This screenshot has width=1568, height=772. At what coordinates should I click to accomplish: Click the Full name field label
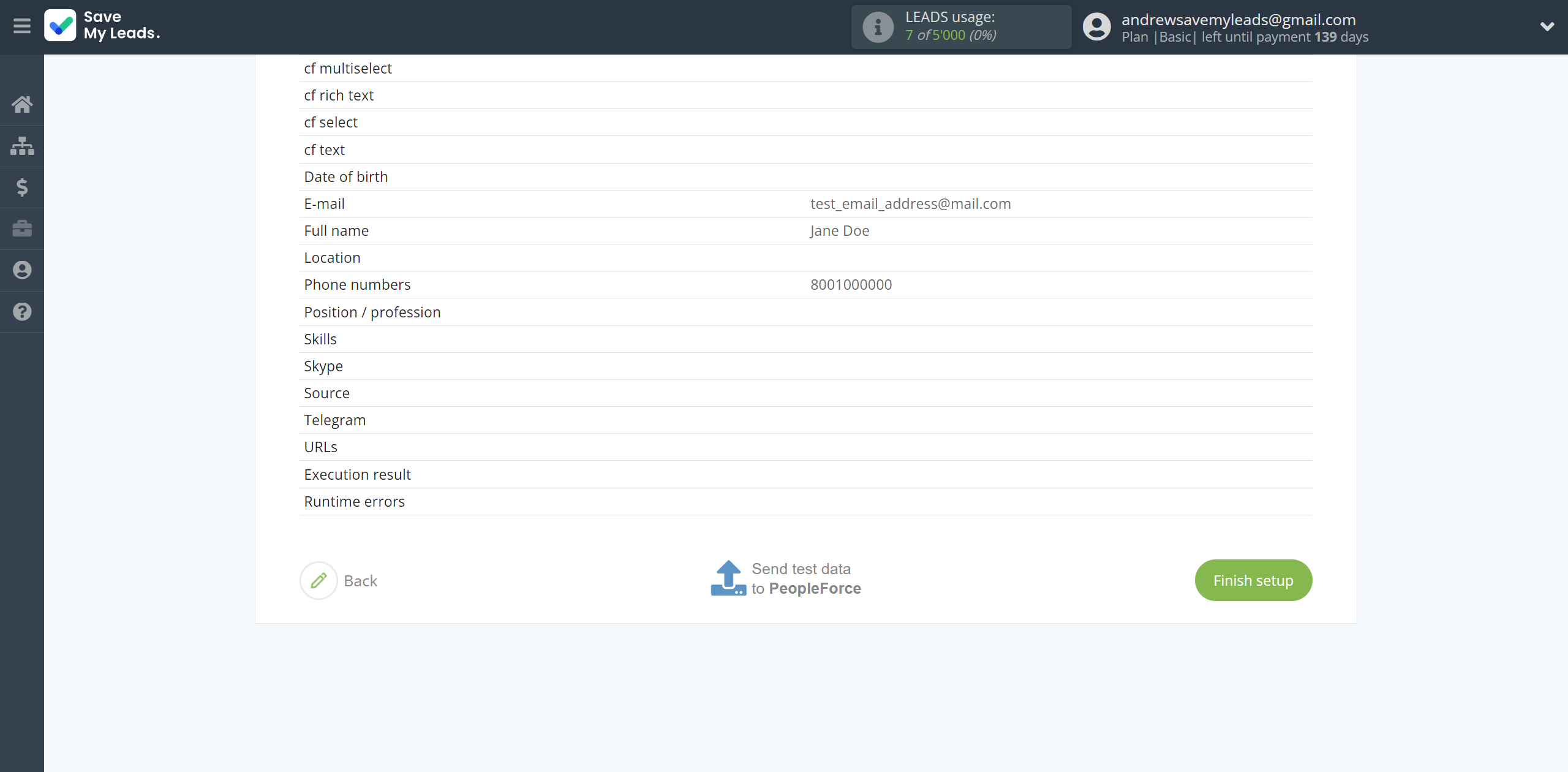[x=336, y=230]
